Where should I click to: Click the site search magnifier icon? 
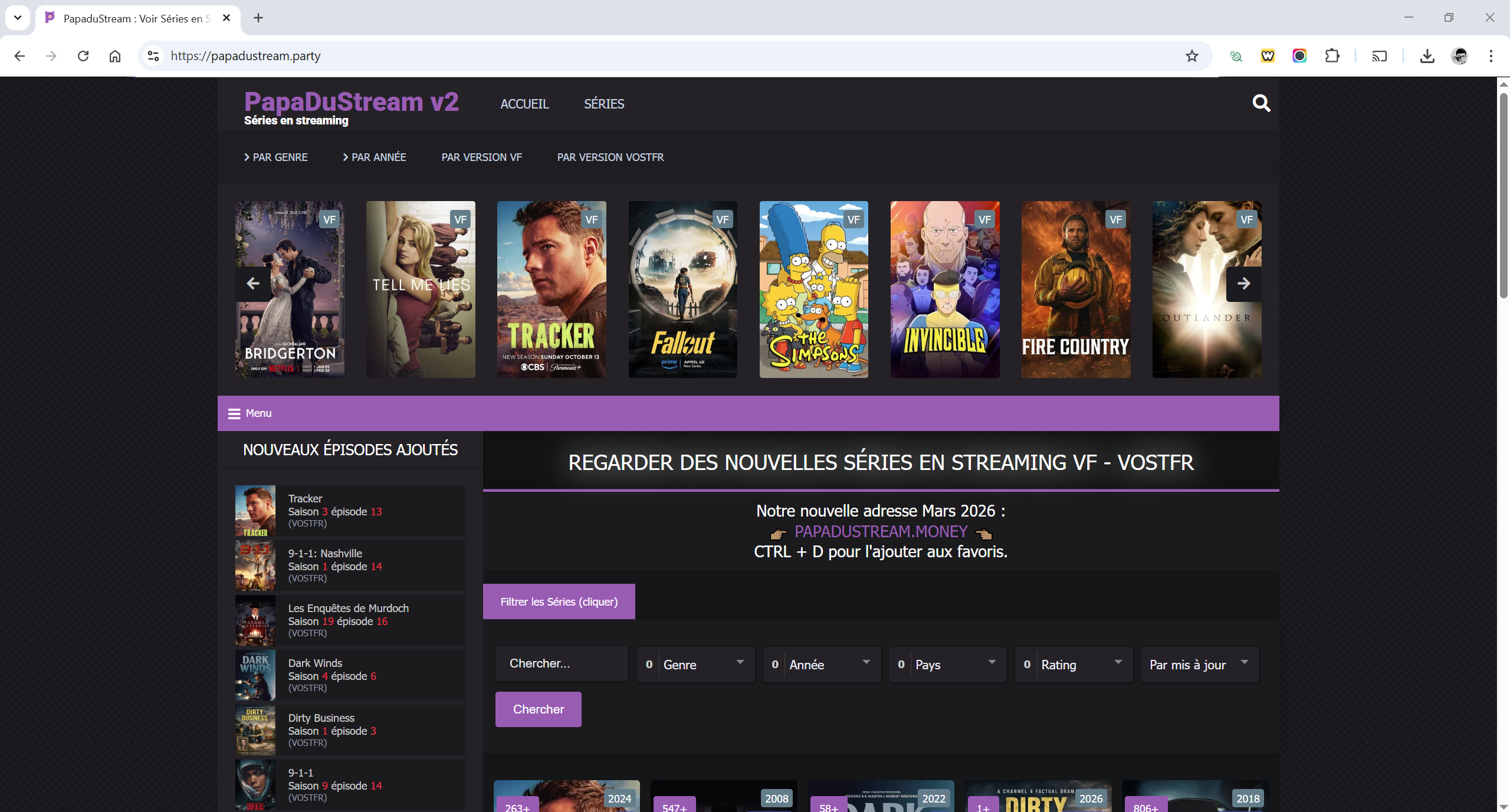point(1261,104)
